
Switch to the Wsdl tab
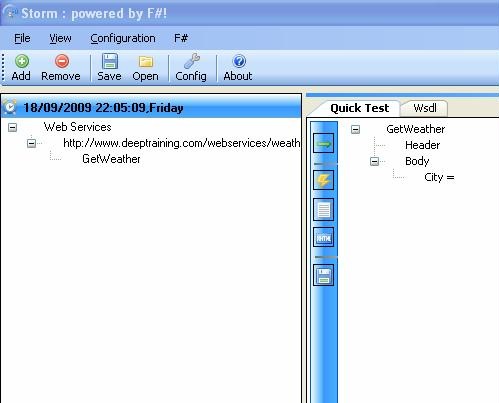[x=425, y=108]
